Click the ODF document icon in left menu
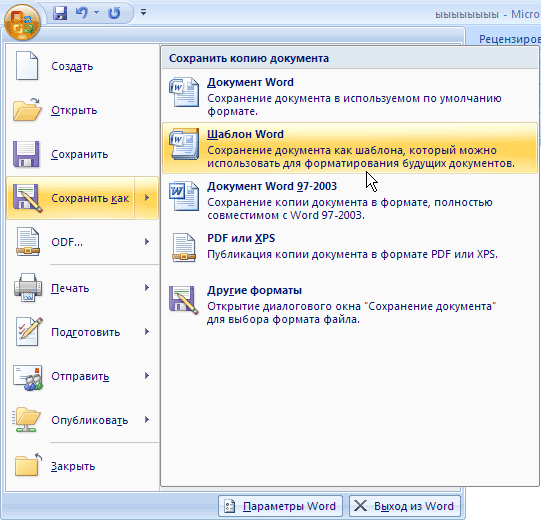The width and height of the screenshot is (541, 525). pyautogui.click(x=28, y=242)
